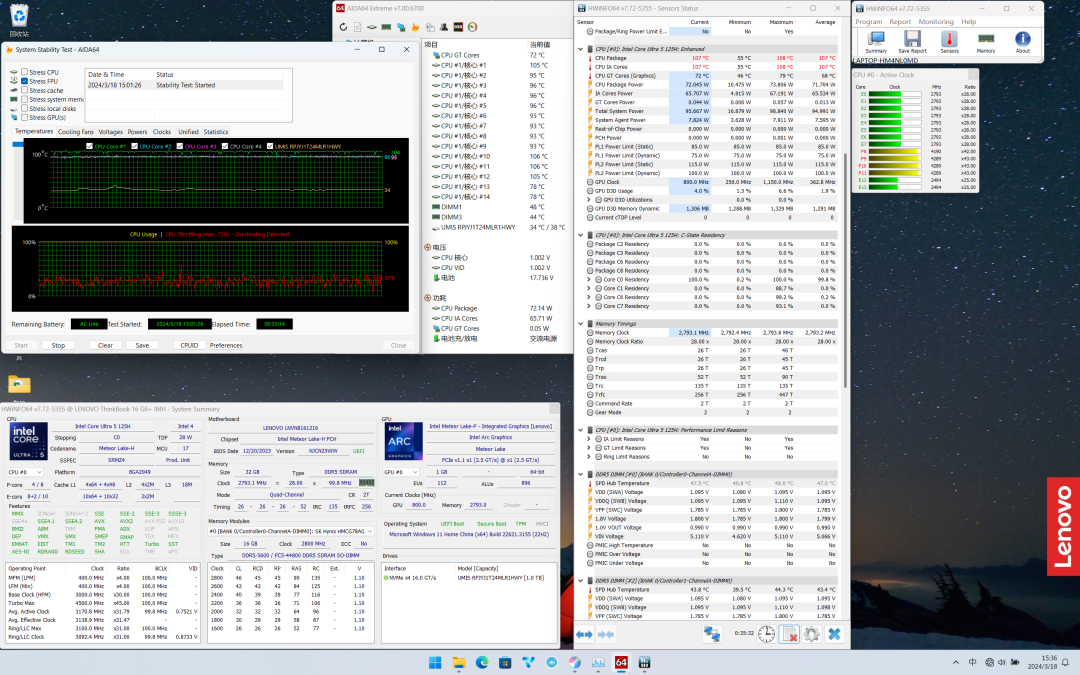Open the Program menu in HWiNFO64
Screen dimensions: 1080x675
(x=869, y=22)
